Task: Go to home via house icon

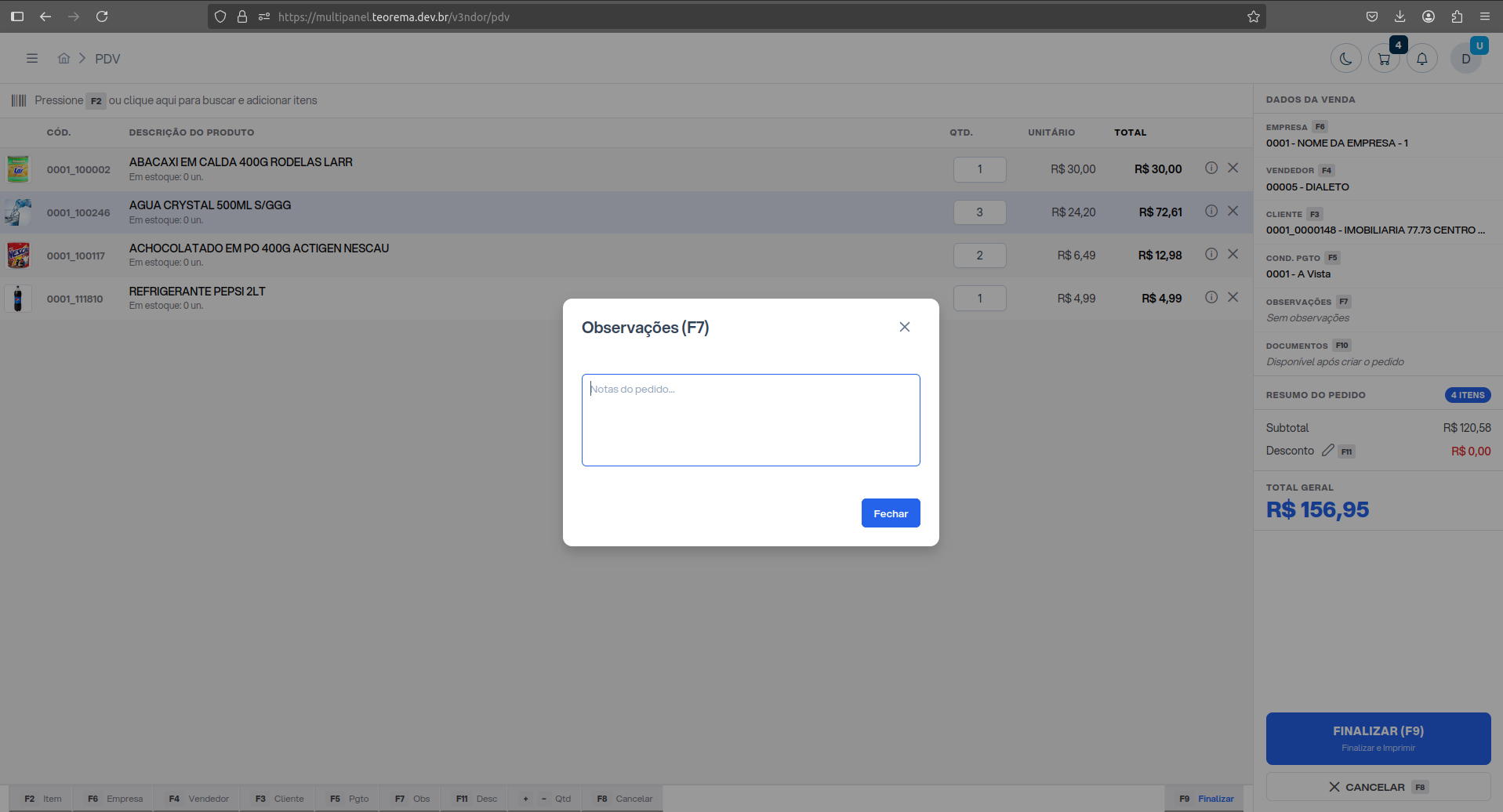Action: coord(64,58)
